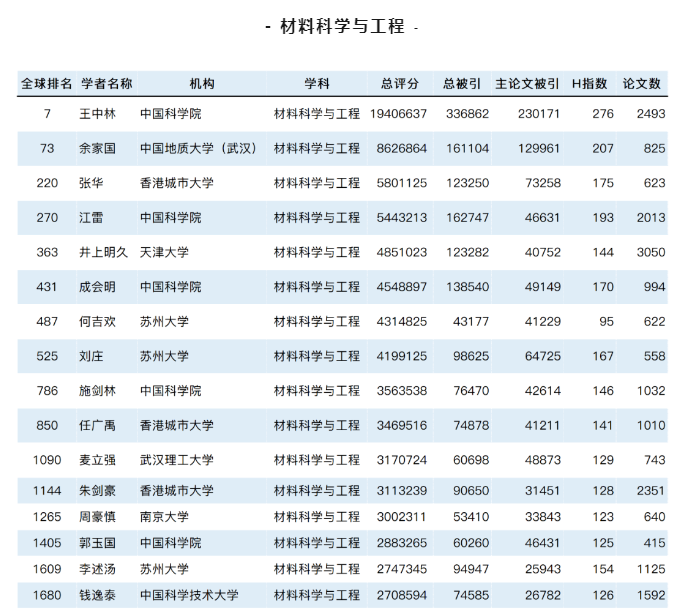Click the 主论文被引 column header
Image resolution: width=682 pixels, height=612 pixels.
pyautogui.click(x=527, y=84)
